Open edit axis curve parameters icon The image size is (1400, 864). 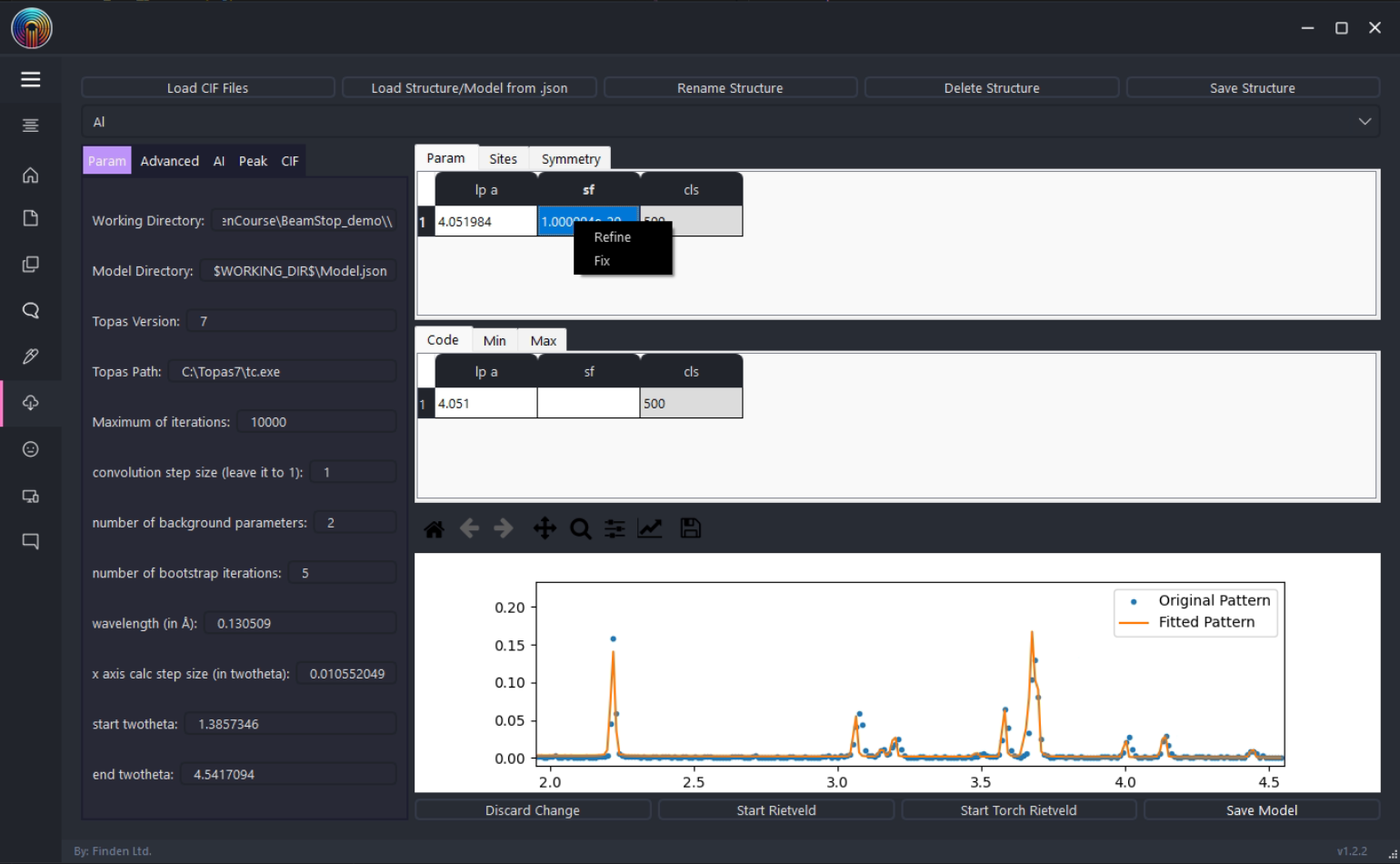tap(650, 528)
